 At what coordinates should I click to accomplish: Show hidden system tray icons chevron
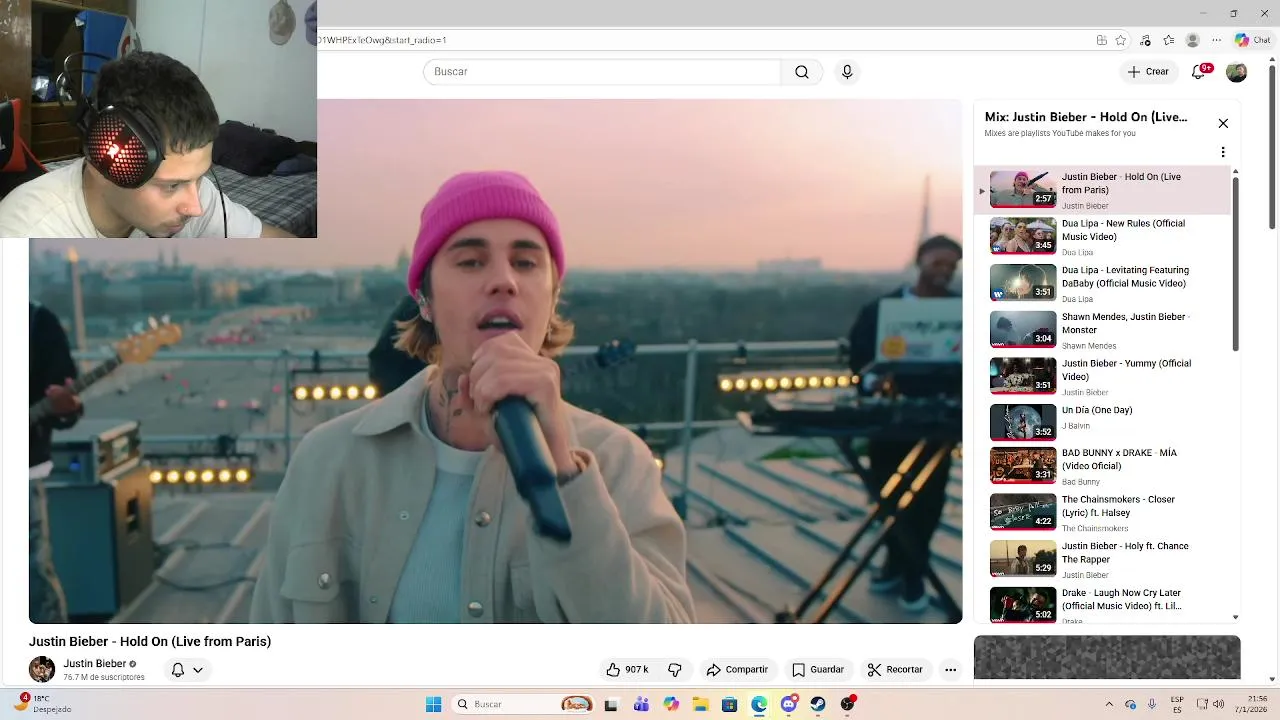tap(1110, 704)
